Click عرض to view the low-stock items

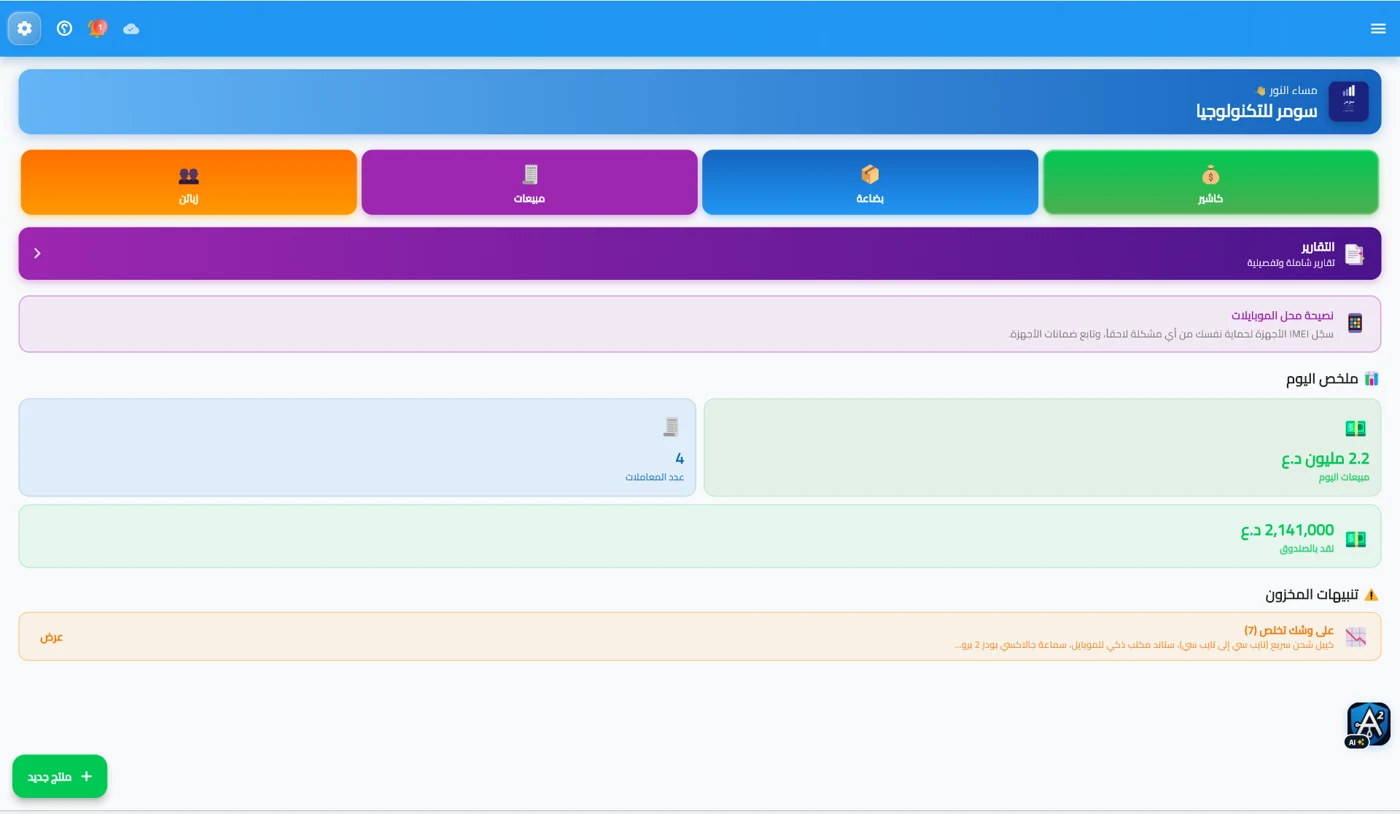pyautogui.click(x=52, y=637)
